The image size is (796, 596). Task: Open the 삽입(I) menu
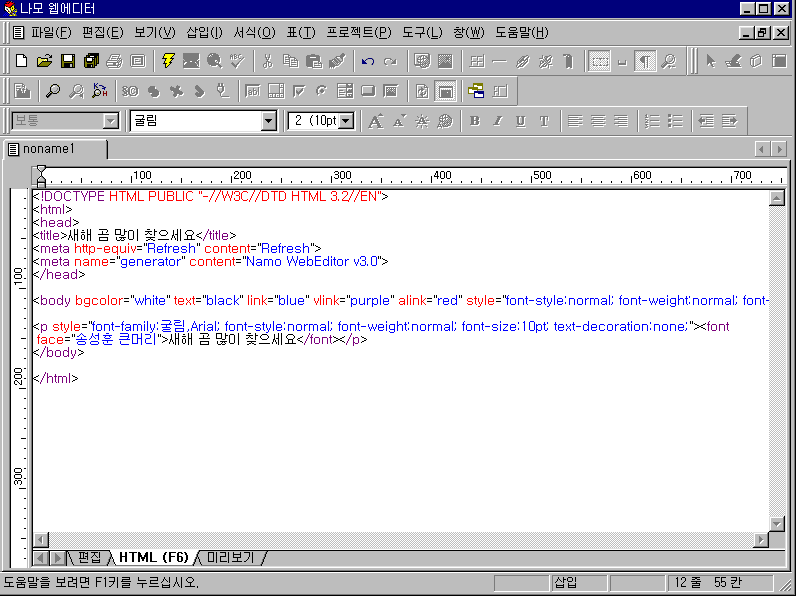(x=204, y=32)
